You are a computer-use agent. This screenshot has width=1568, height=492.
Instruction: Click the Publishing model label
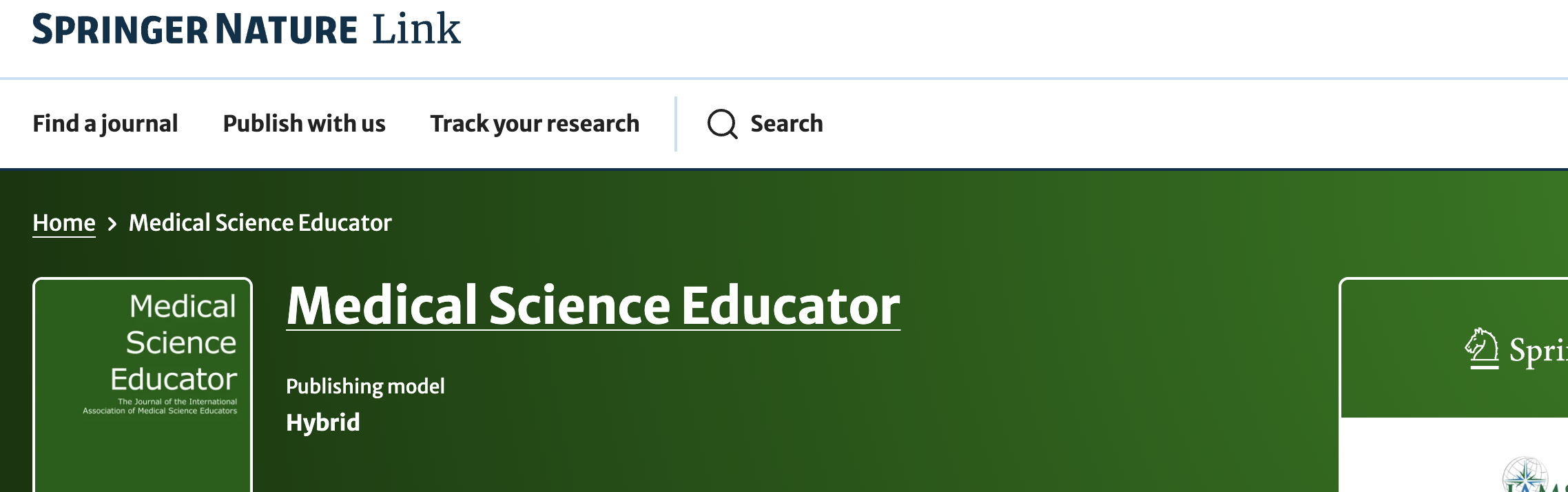click(365, 386)
